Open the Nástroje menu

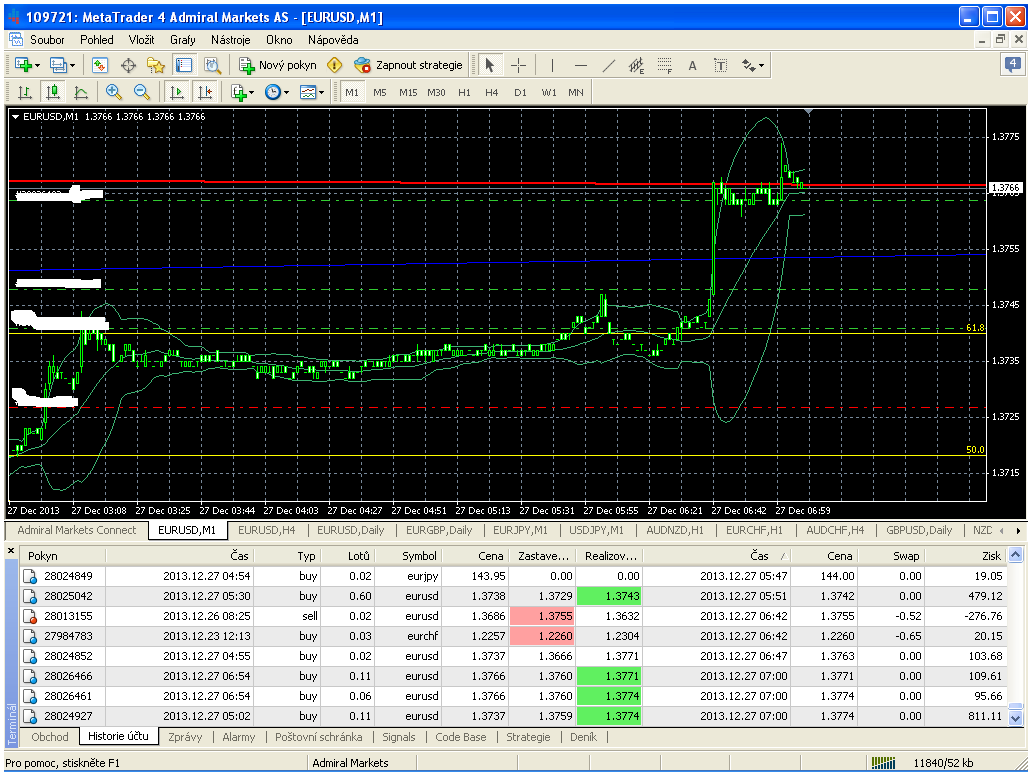tap(230, 39)
